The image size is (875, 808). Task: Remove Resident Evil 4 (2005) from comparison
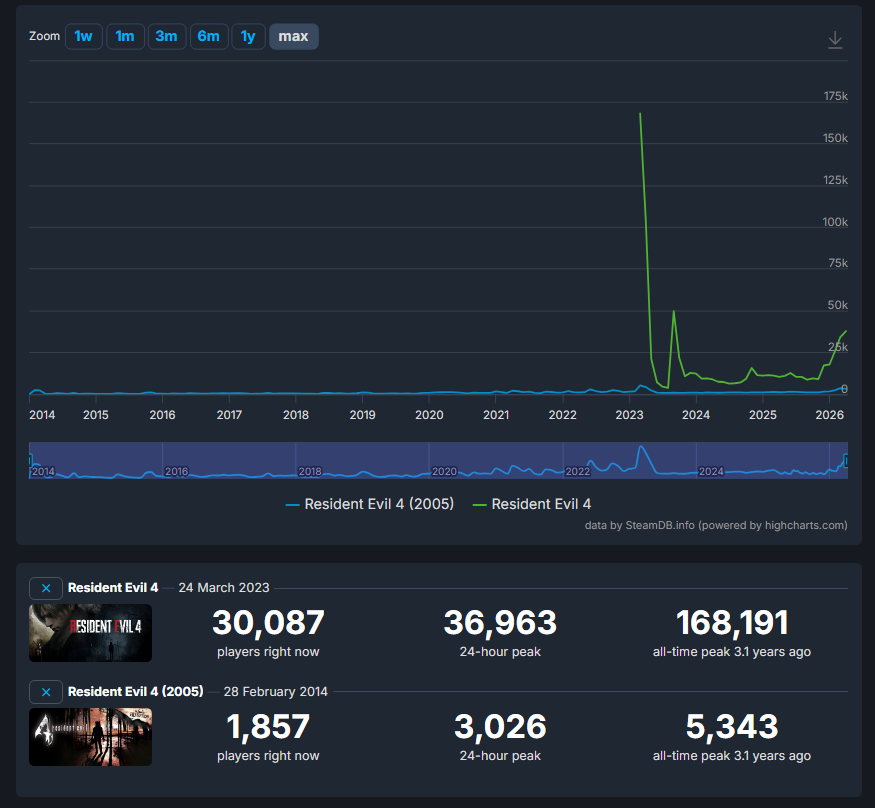(46, 692)
